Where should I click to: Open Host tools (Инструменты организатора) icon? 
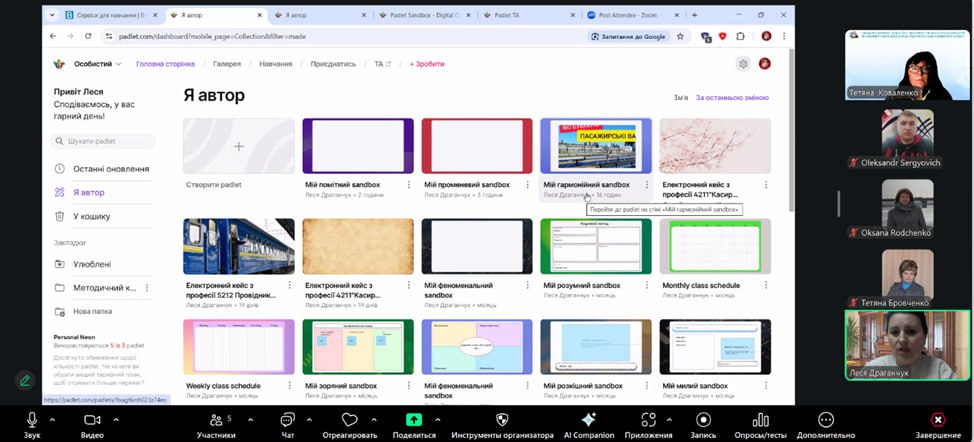(502, 420)
